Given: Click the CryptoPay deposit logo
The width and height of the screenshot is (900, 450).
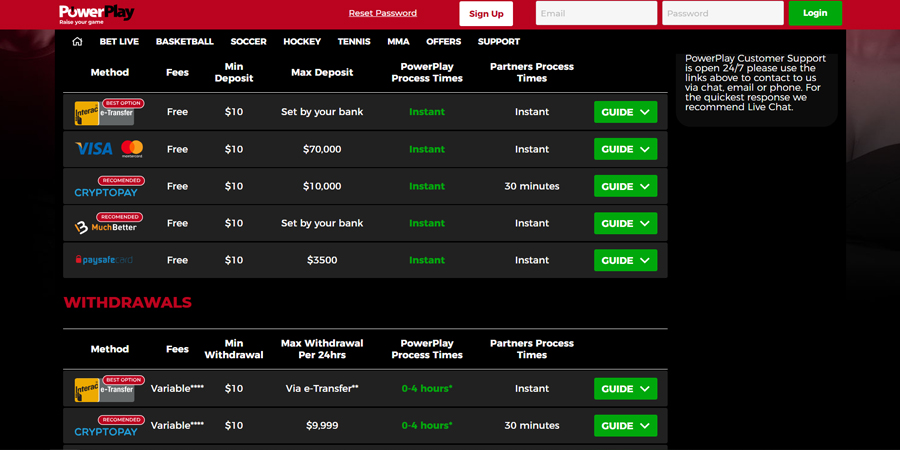Looking at the screenshot, I should tap(106, 189).
